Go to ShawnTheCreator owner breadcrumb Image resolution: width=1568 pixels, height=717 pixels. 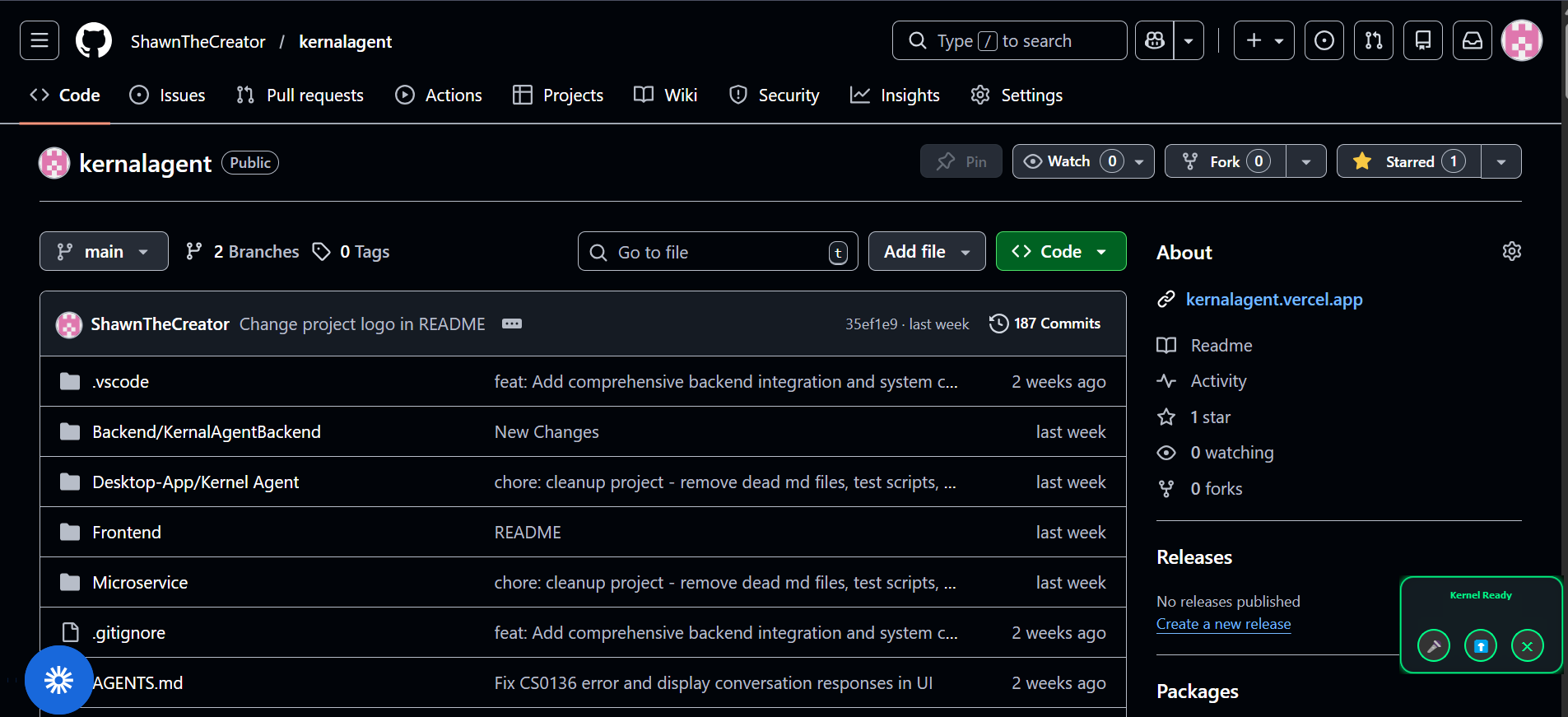click(198, 41)
